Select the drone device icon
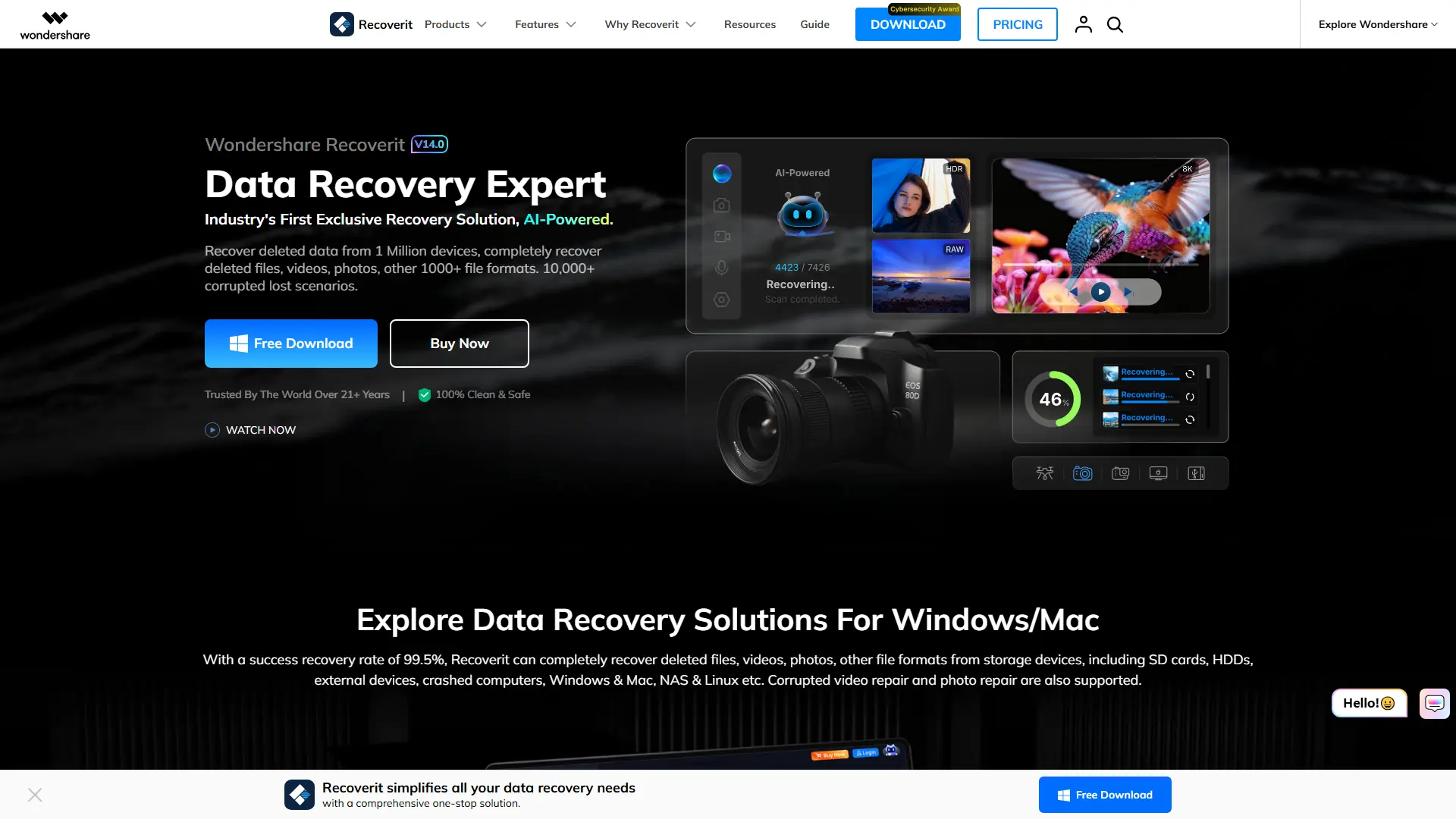The image size is (1456, 819). coord(1045,473)
